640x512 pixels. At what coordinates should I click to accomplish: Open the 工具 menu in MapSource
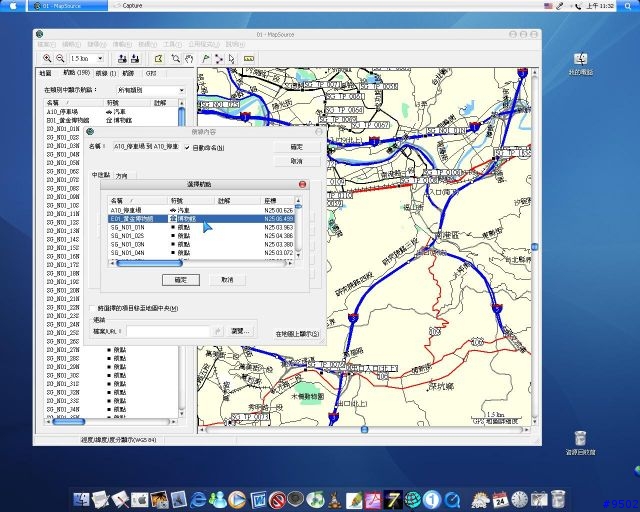coord(173,44)
